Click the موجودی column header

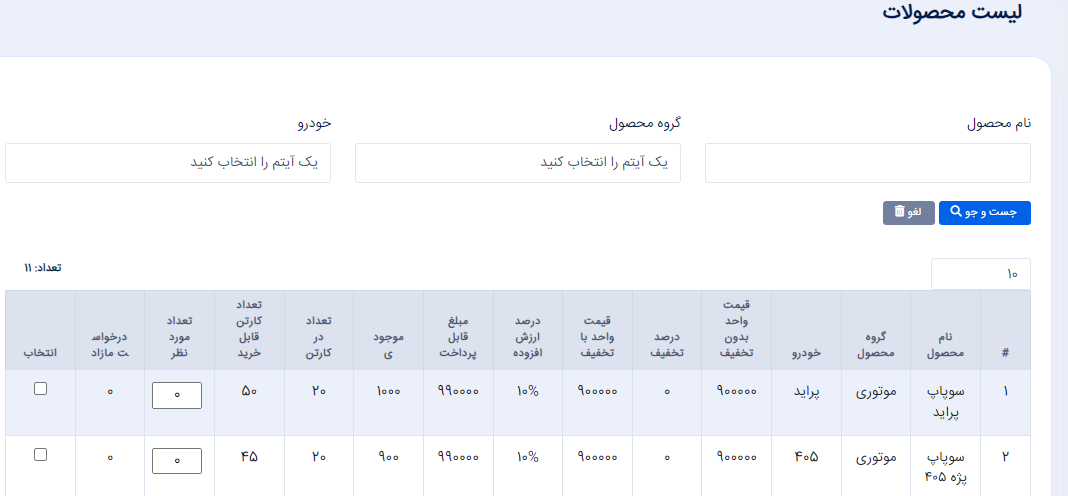(388, 345)
